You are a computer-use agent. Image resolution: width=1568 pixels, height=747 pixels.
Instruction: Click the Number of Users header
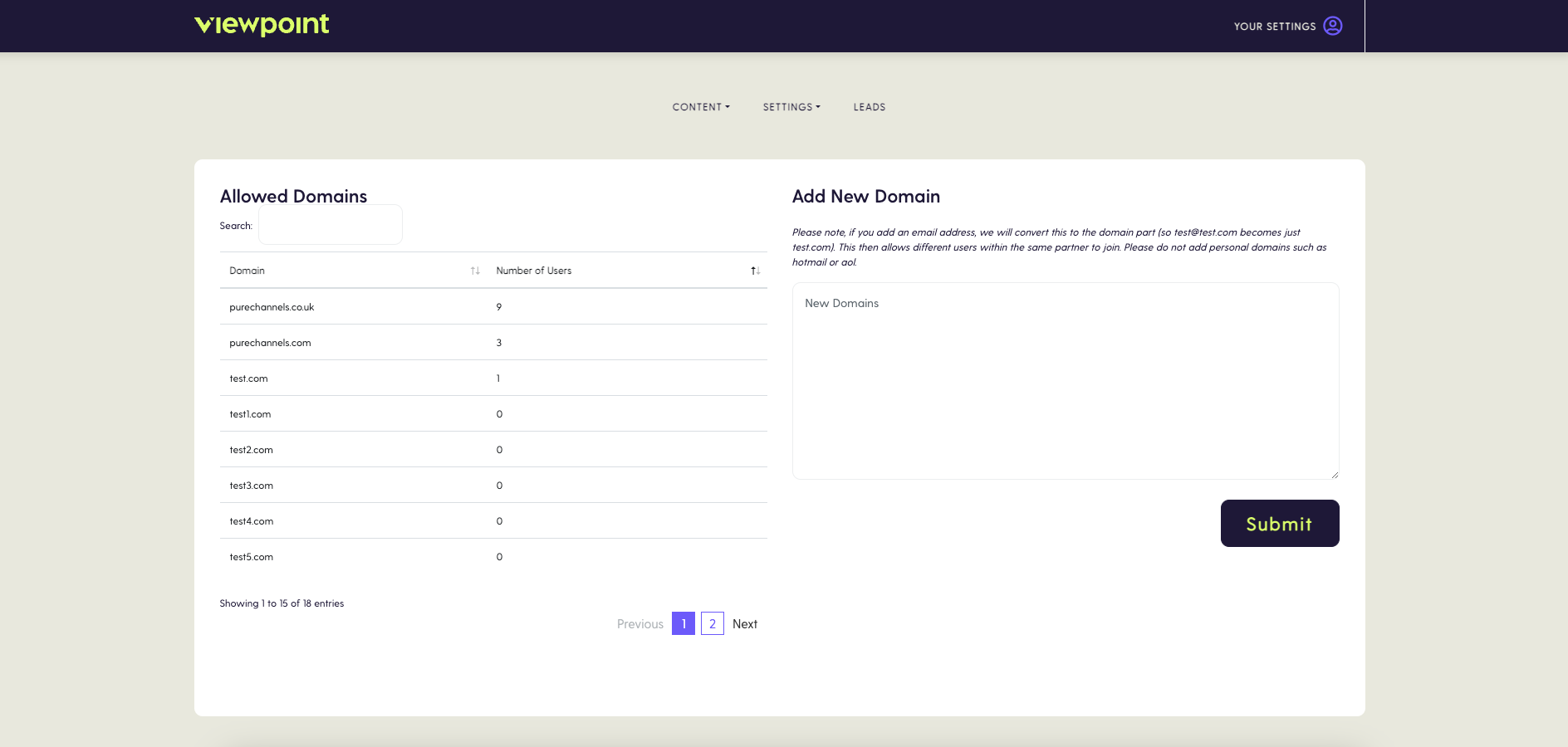click(x=627, y=271)
